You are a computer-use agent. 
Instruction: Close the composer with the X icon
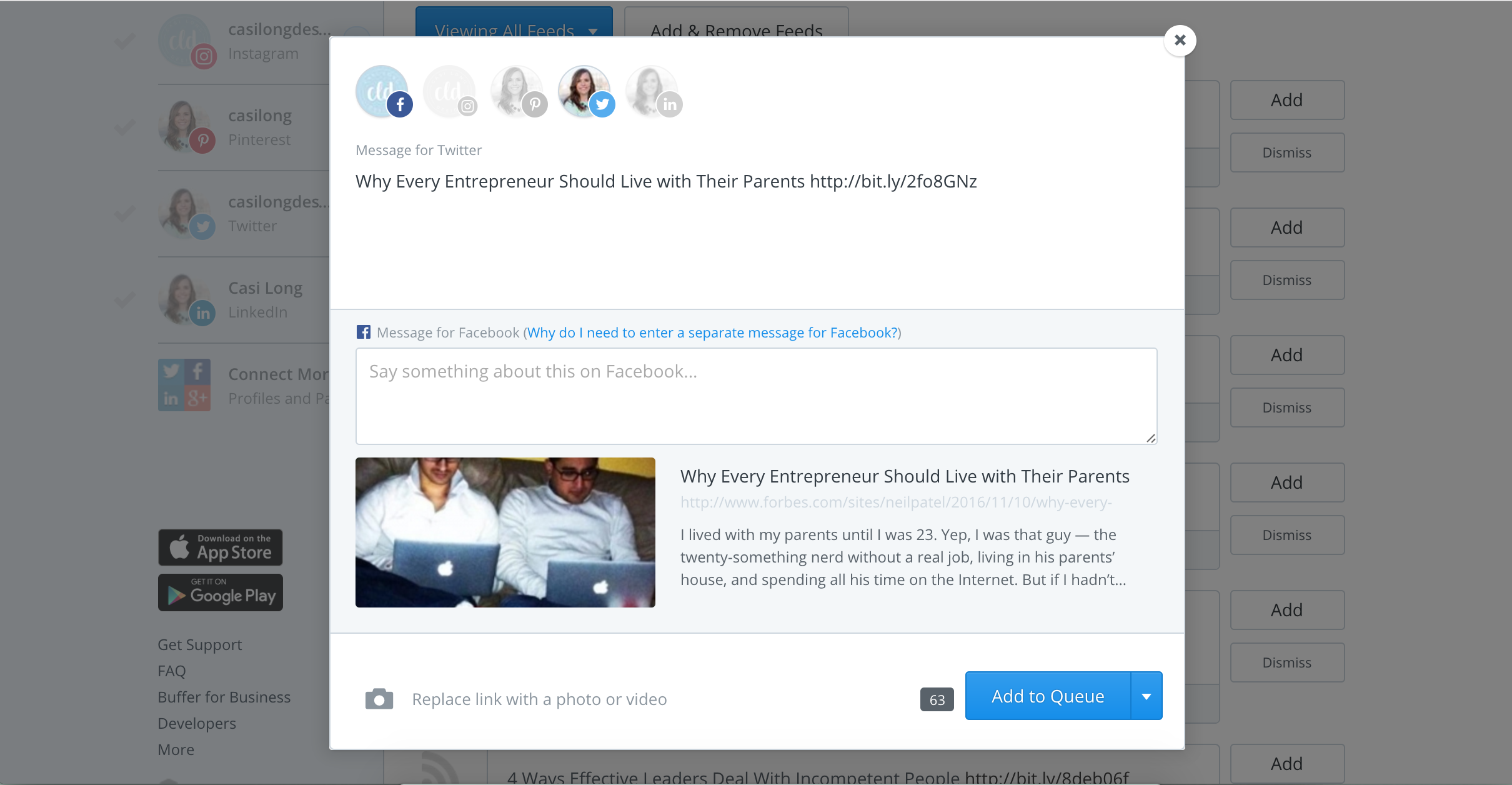[1180, 41]
